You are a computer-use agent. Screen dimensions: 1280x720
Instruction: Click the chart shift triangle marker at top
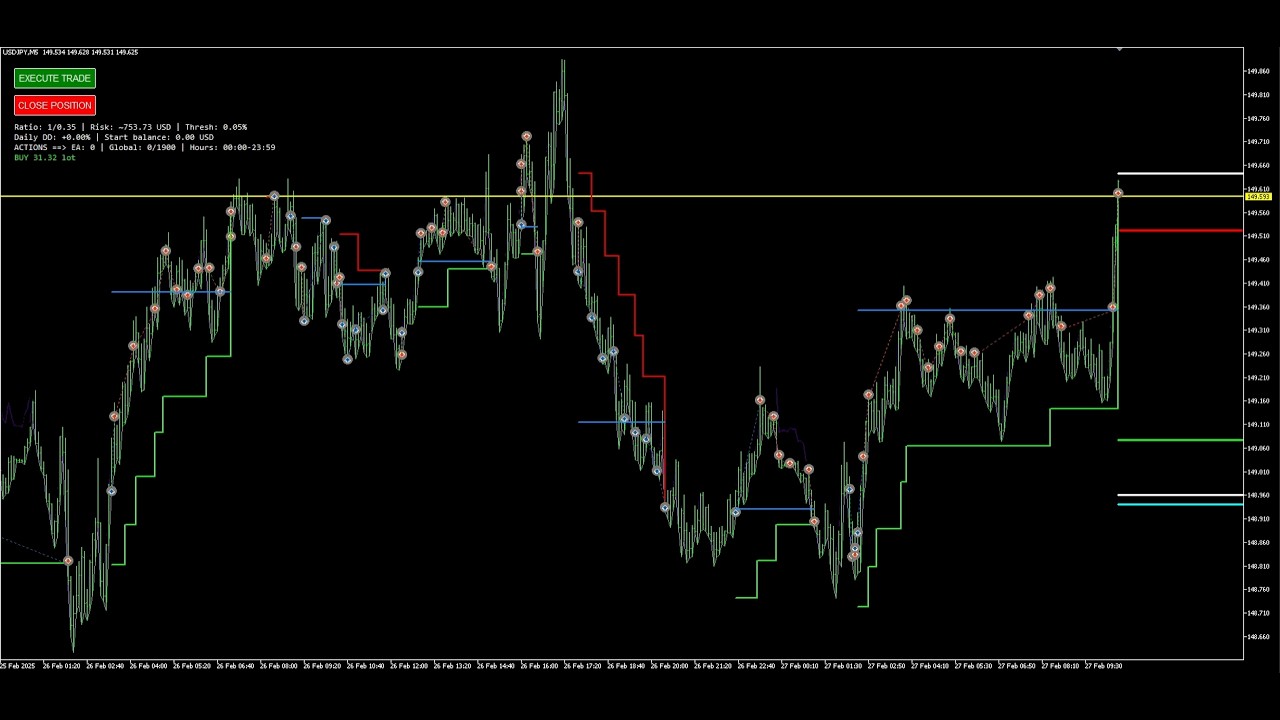click(x=1119, y=49)
